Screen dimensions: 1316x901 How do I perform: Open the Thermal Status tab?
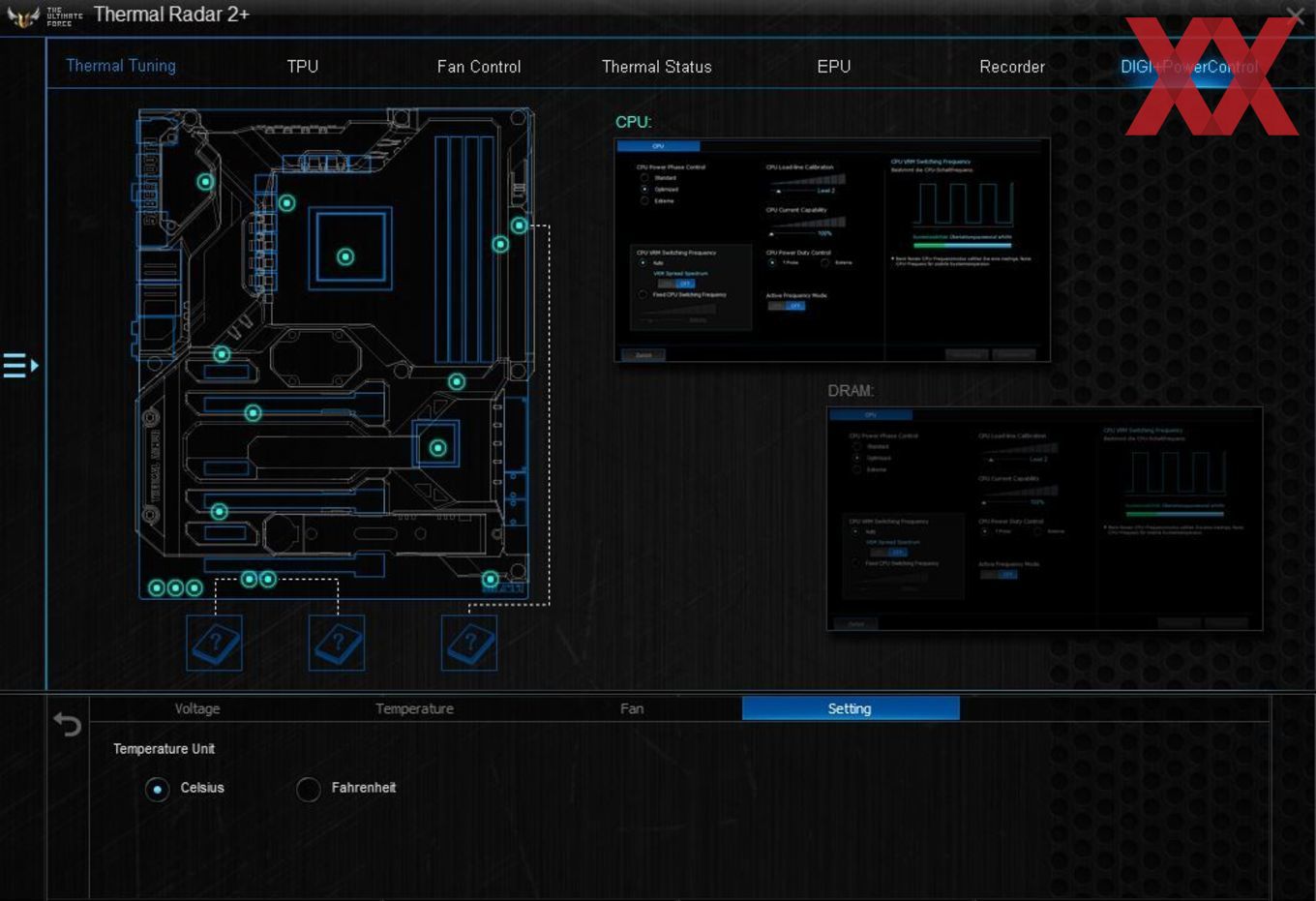(x=657, y=67)
